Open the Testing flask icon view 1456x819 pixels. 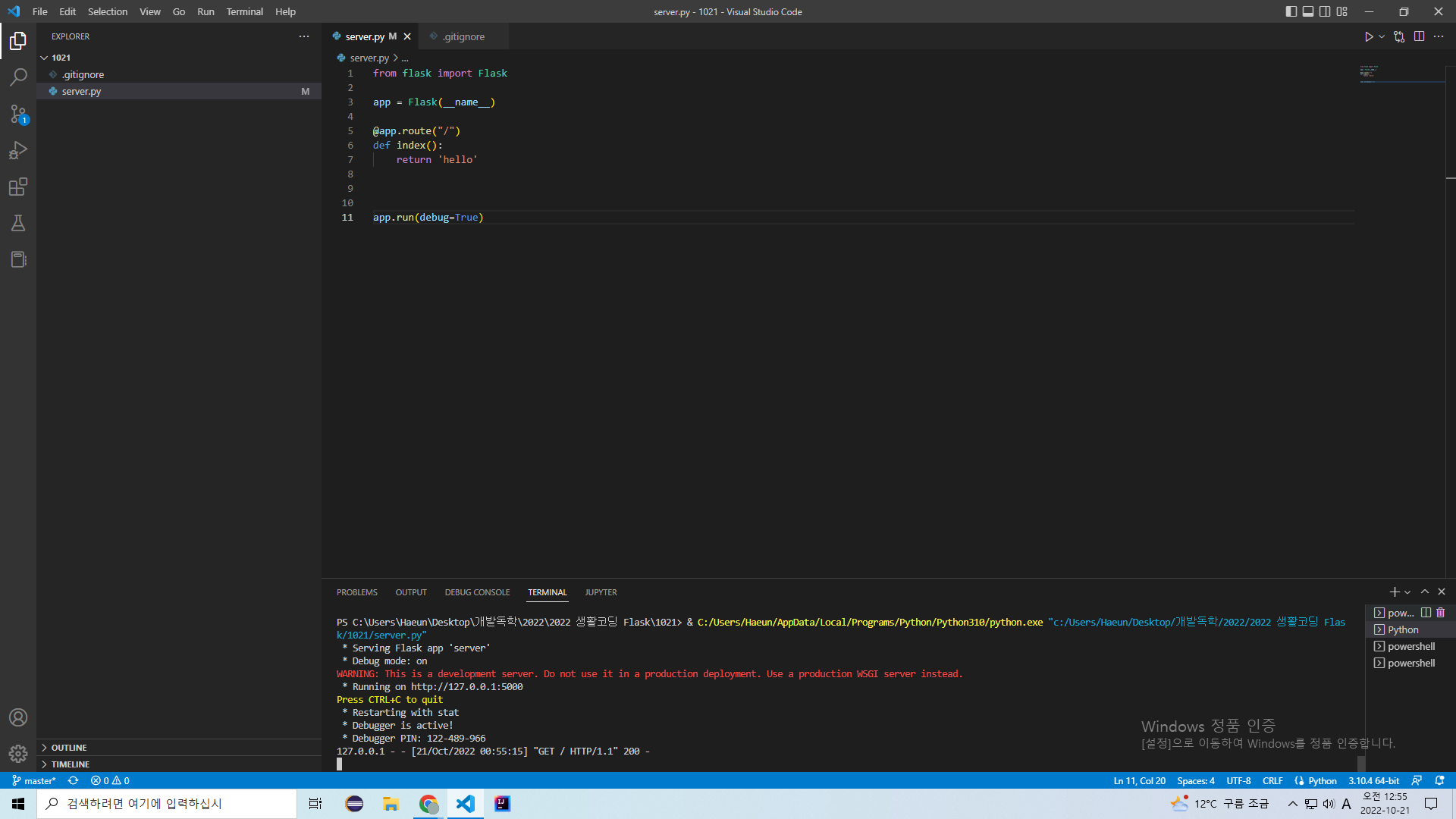coord(18,223)
